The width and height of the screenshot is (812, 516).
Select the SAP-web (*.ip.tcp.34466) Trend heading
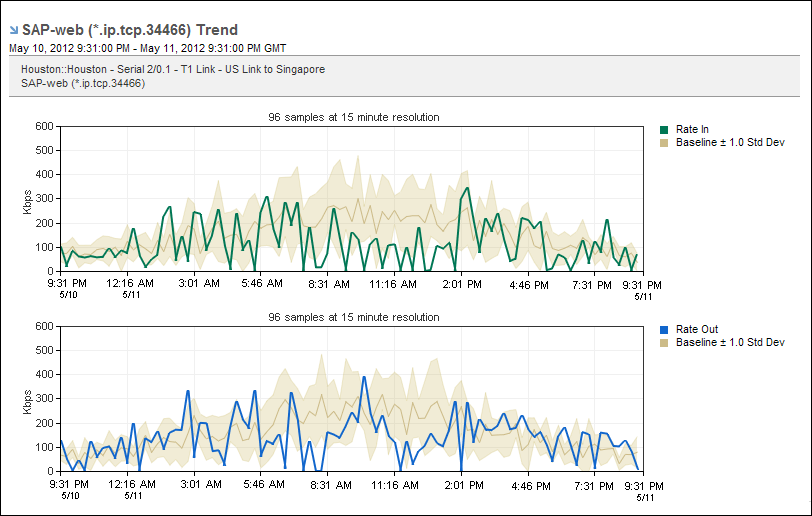coord(130,31)
